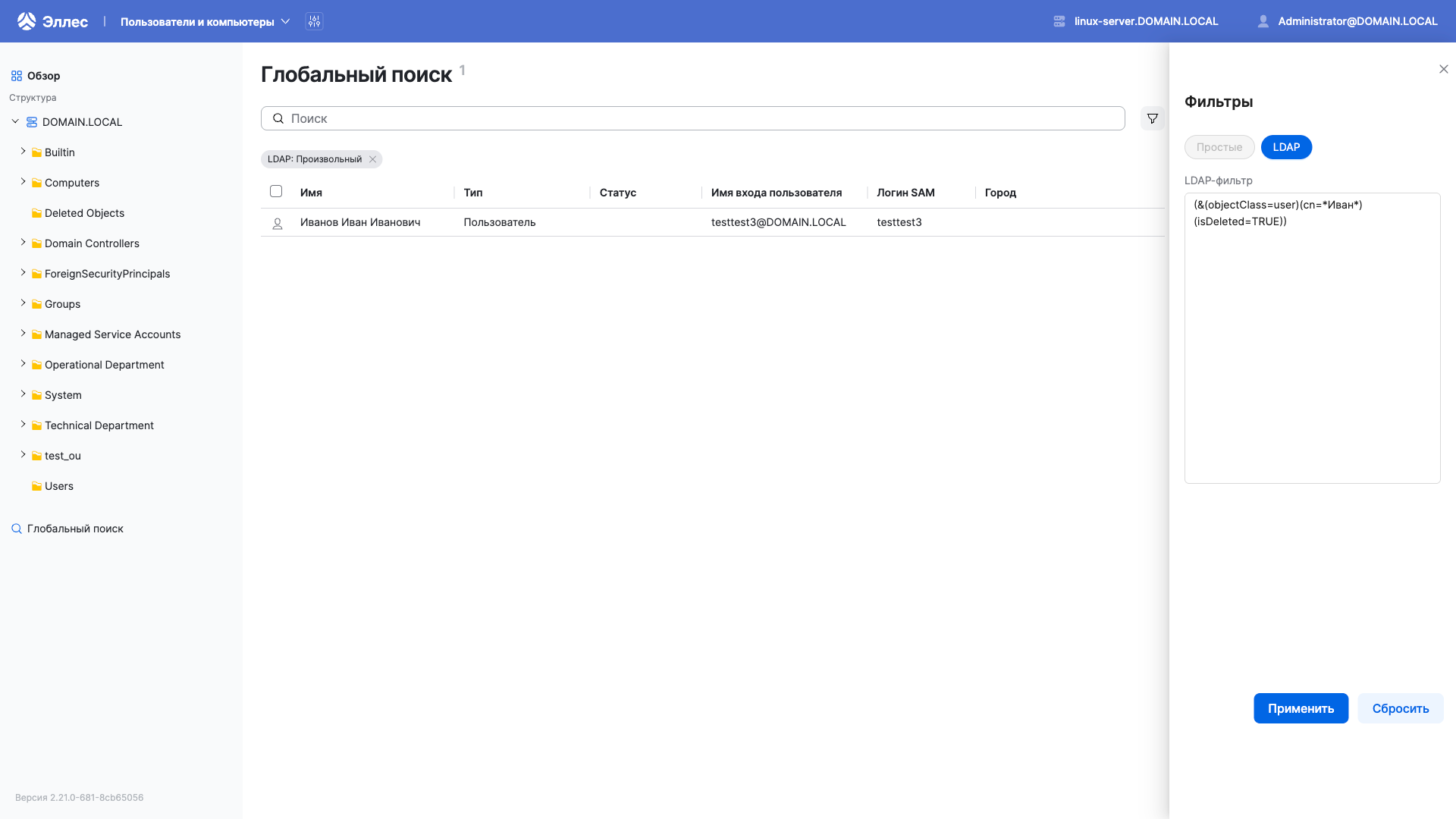Click the Administrator user avatar icon
The height and width of the screenshot is (819, 1456).
tap(1263, 21)
